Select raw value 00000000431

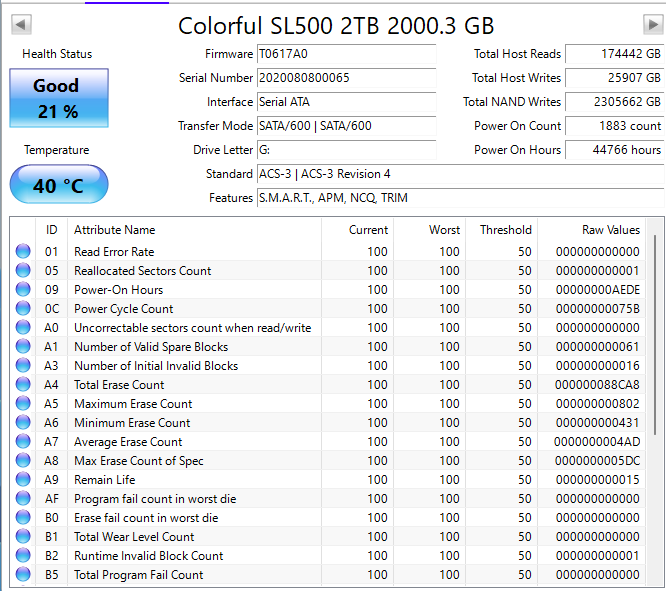click(x=597, y=423)
